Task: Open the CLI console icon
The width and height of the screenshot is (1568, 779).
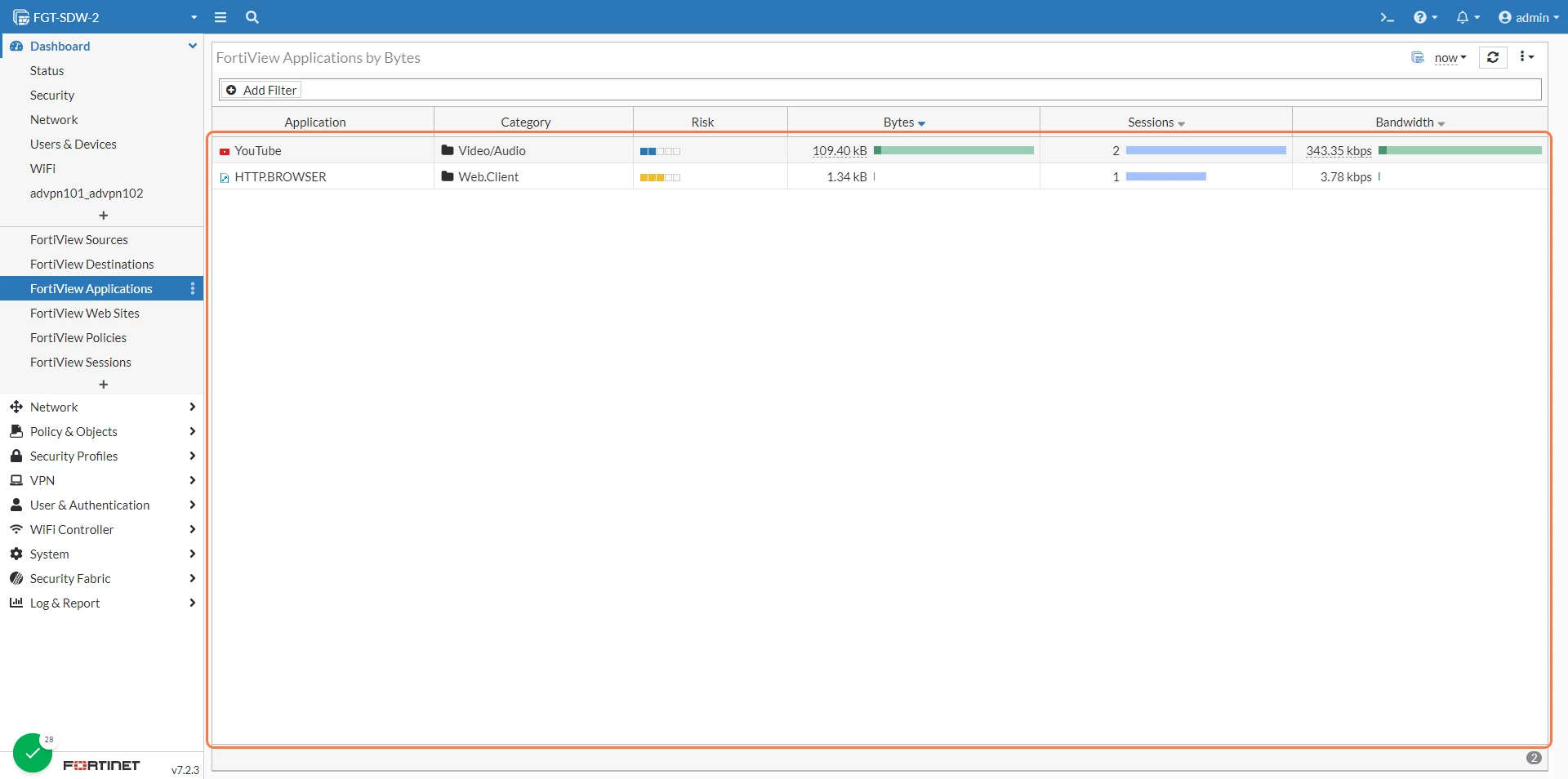Action: 1387,17
